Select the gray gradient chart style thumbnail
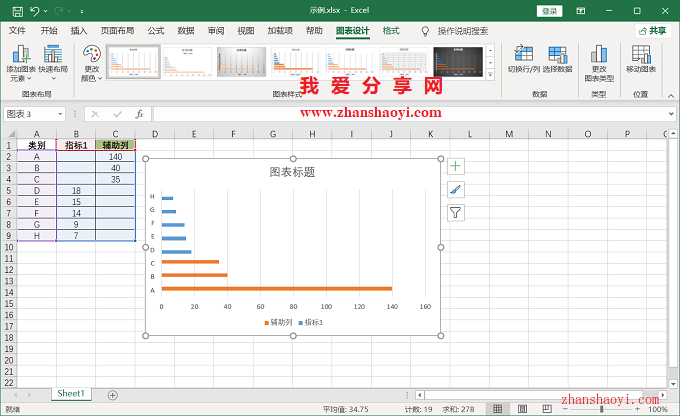The image size is (680, 416). [x=242, y=62]
